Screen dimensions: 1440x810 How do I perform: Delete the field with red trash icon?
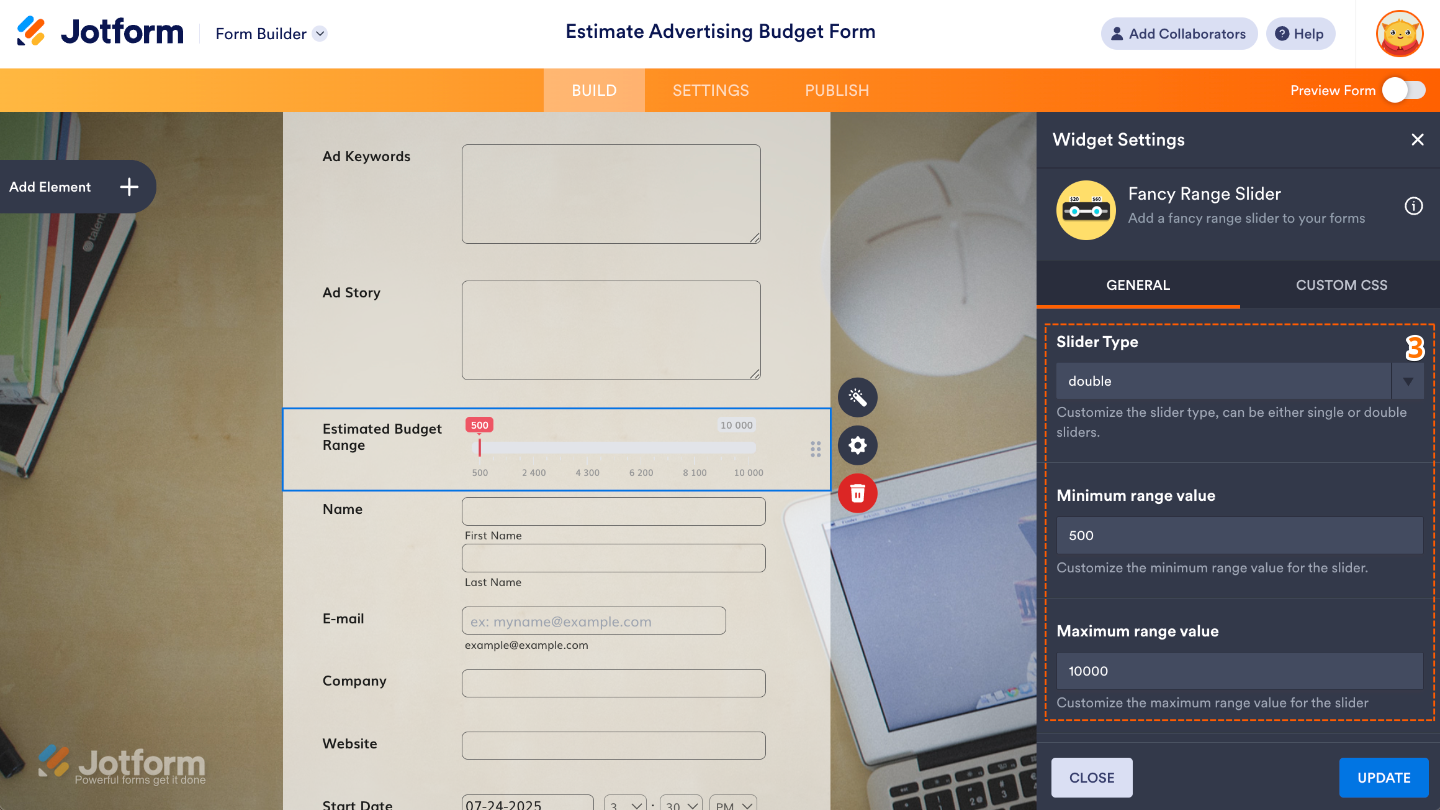coord(857,493)
